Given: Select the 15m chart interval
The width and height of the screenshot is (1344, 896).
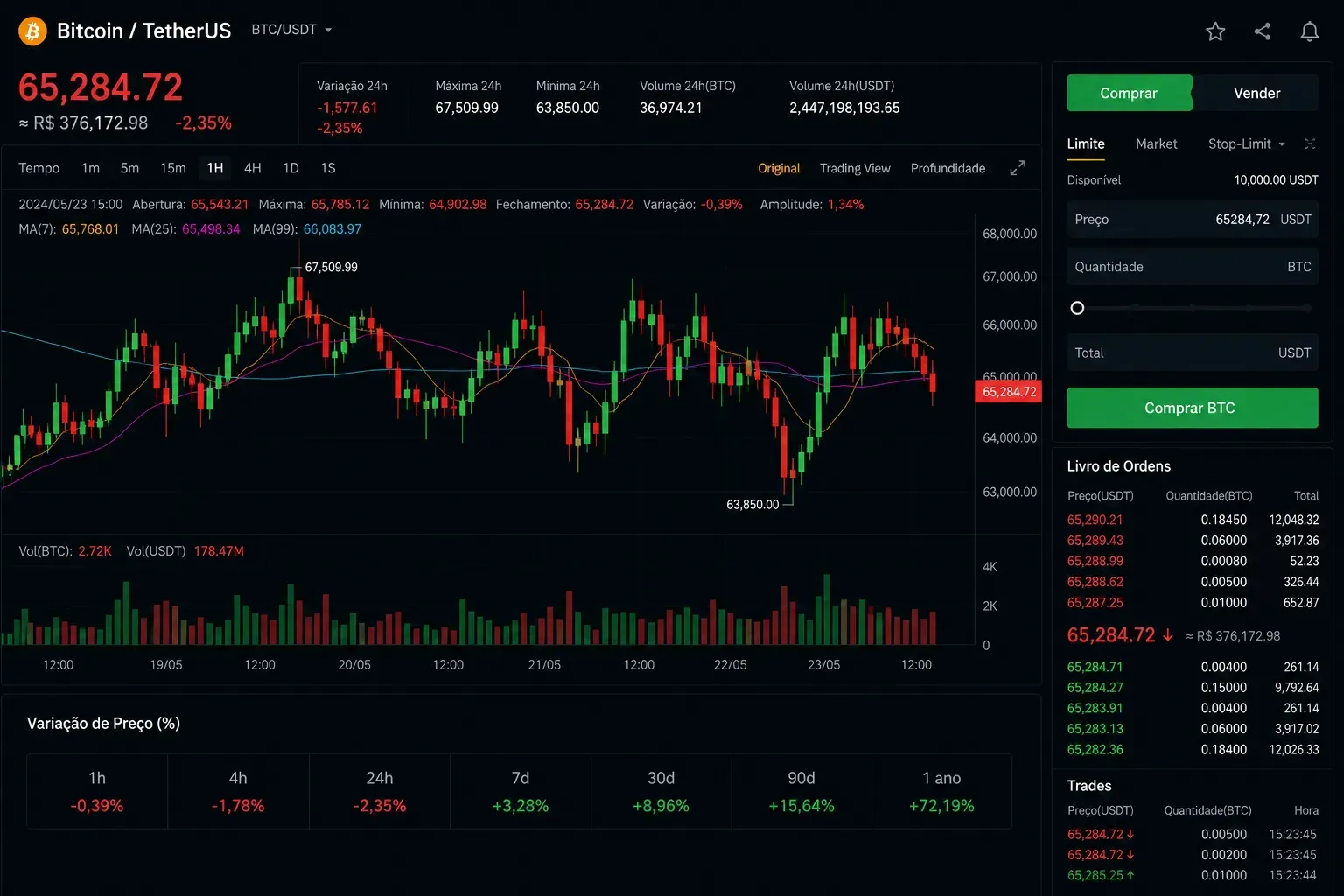Looking at the screenshot, I should tap(173, 168).
